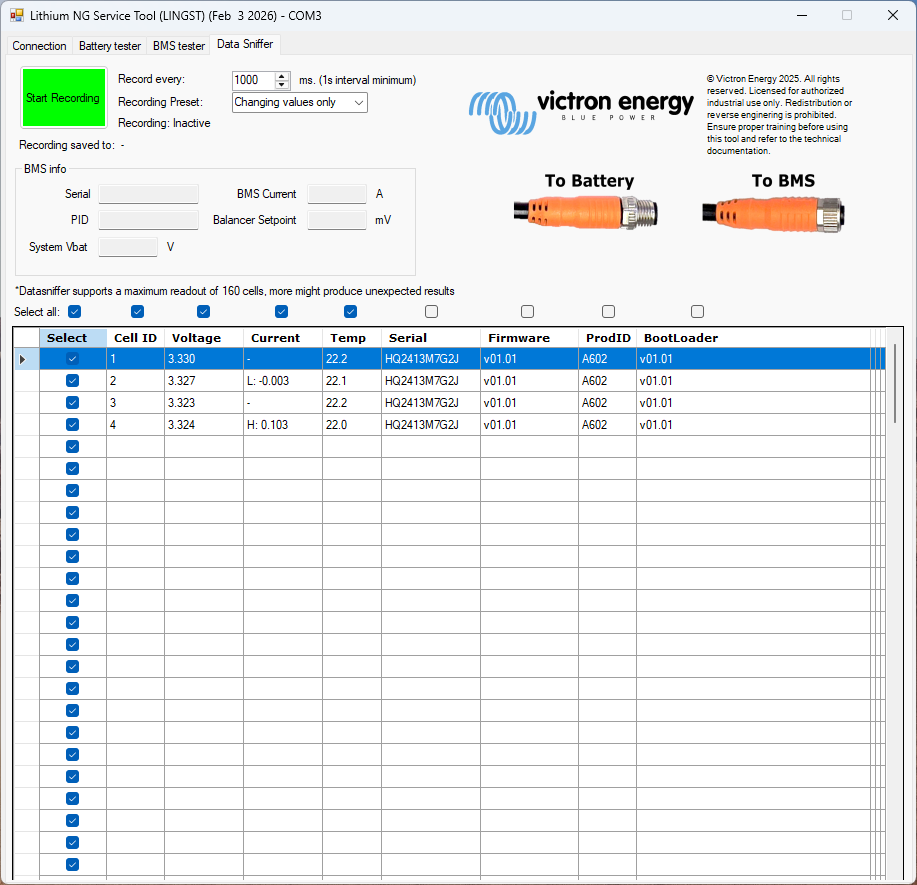This screenshot has height=885, width=917.
Task: Open the BMS tester tab
Action: pos(179,46)
